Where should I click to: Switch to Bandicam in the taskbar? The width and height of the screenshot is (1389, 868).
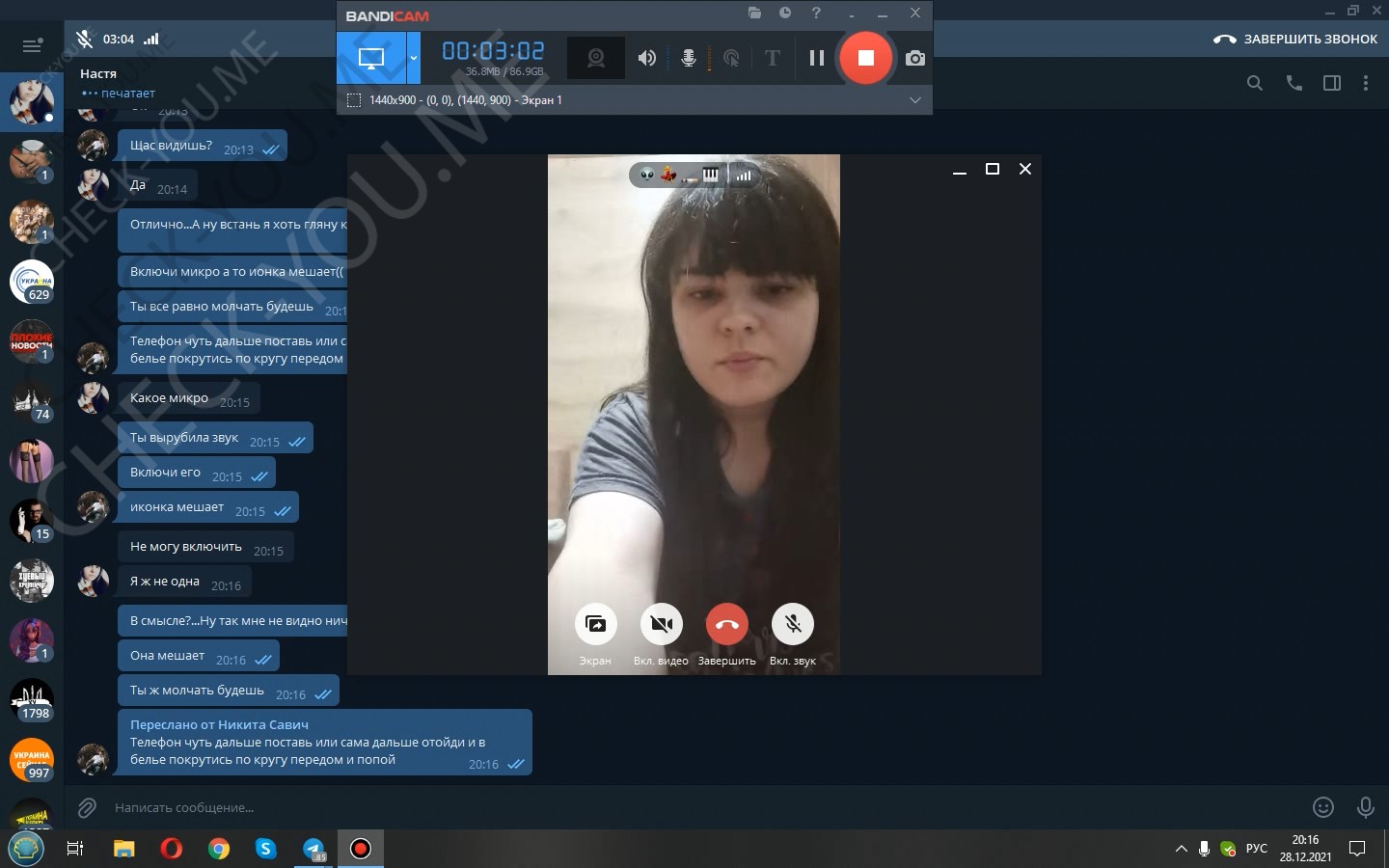[x=361, y=849]
